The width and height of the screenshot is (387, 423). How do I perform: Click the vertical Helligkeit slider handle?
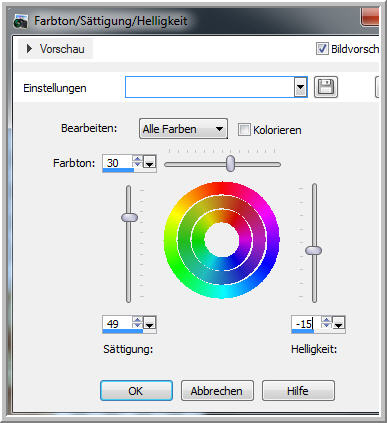pyautogui.click(x=314, y=250)
